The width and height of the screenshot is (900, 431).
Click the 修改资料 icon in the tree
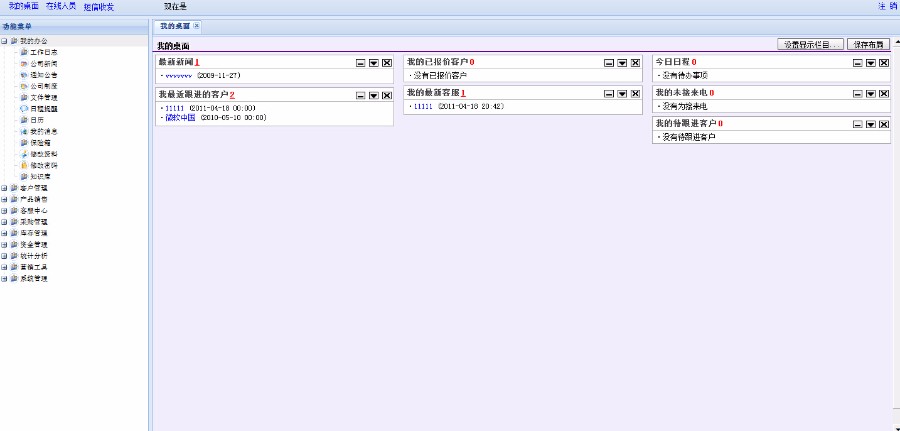pos(24,154)
